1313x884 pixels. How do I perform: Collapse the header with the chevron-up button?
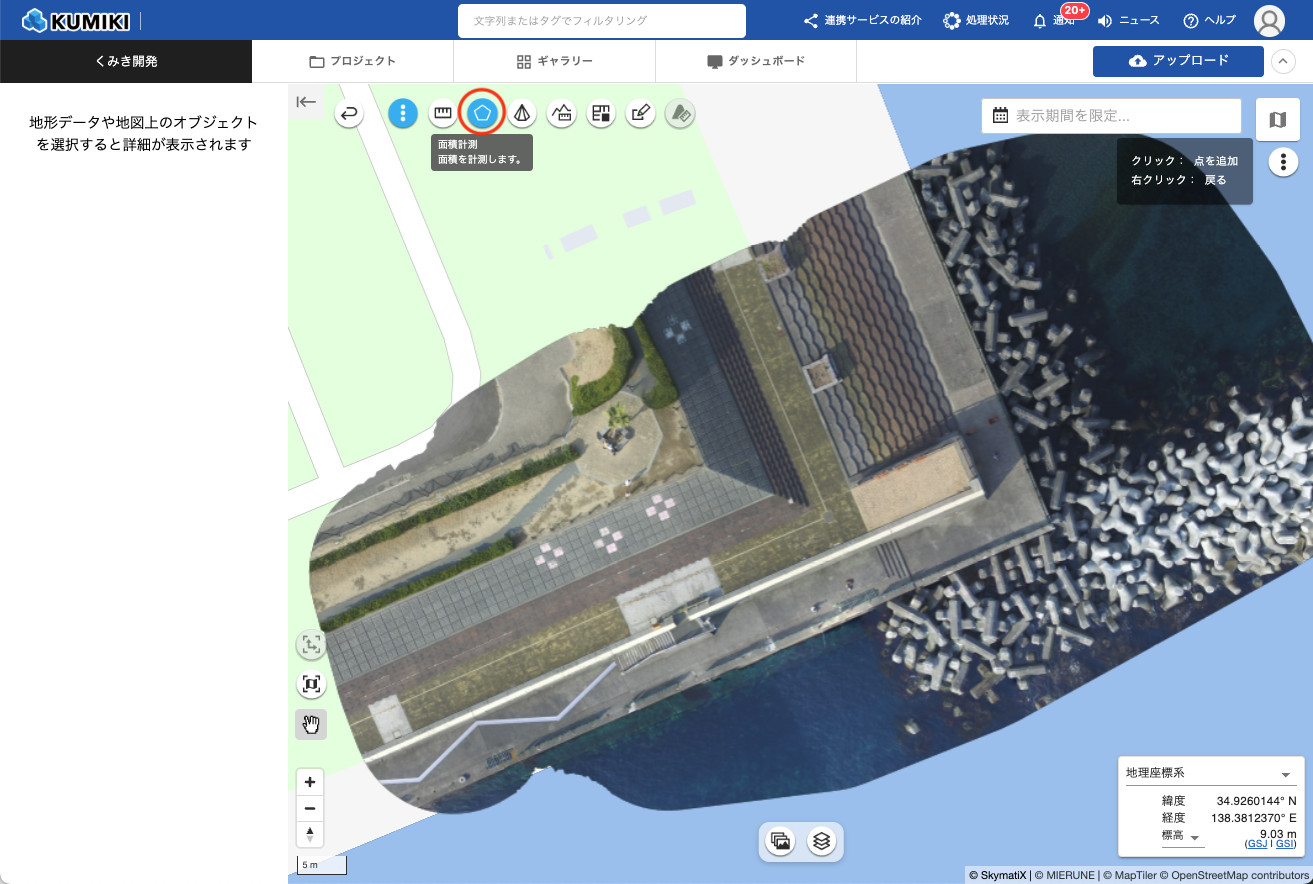(1283, 61)
